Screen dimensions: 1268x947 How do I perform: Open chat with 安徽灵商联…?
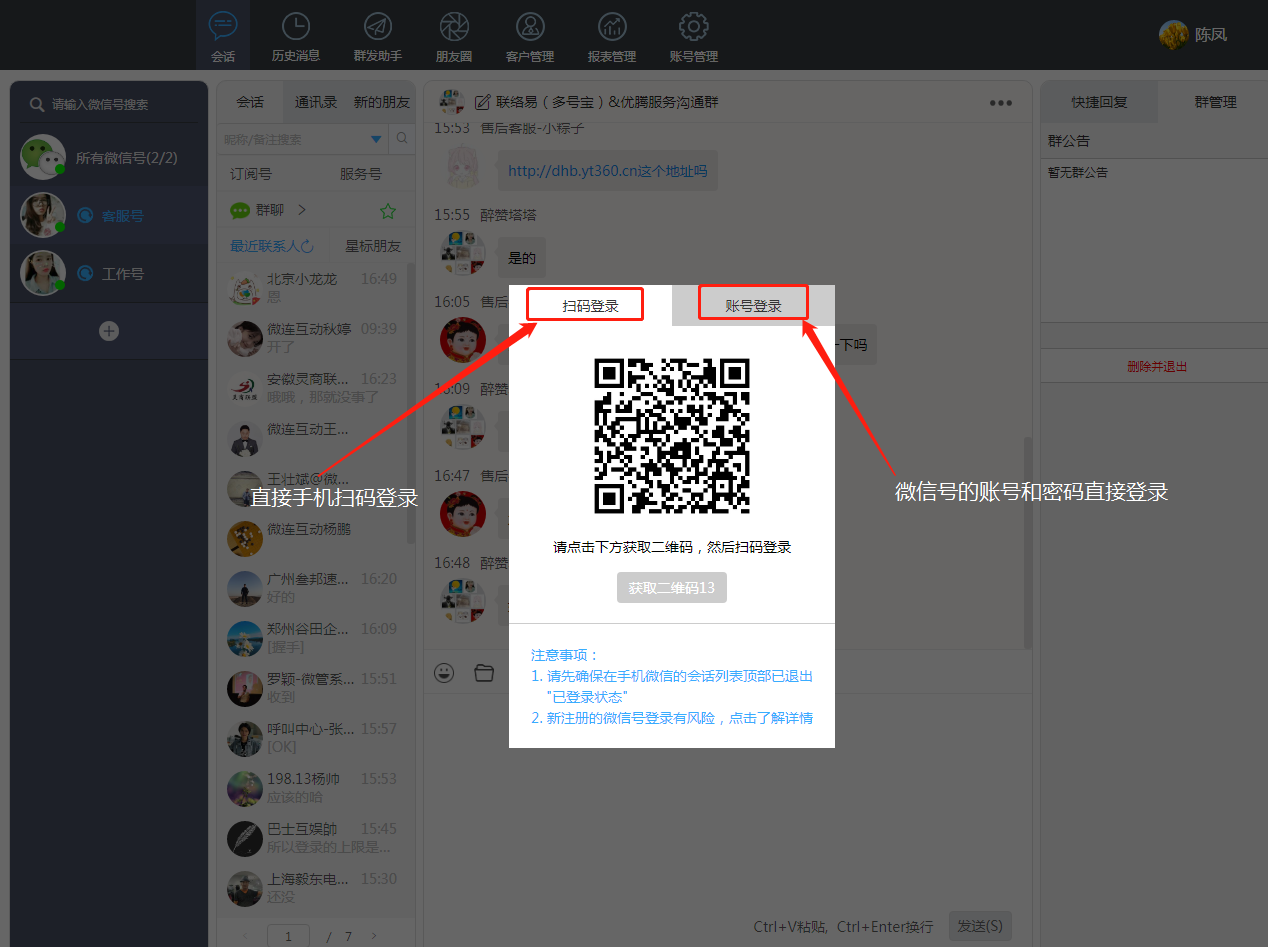(312, 387)
